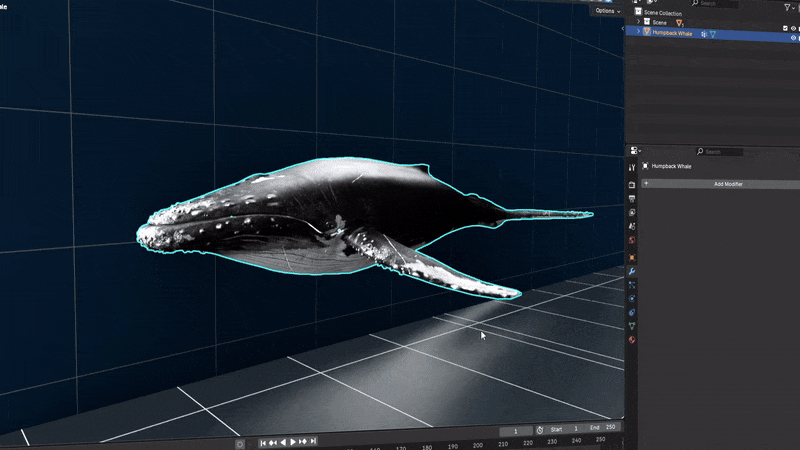Image resolution: width=800 pixels, height=450 pixels.
Task: Open the Scene properties tab
Action: click(632, 226)
